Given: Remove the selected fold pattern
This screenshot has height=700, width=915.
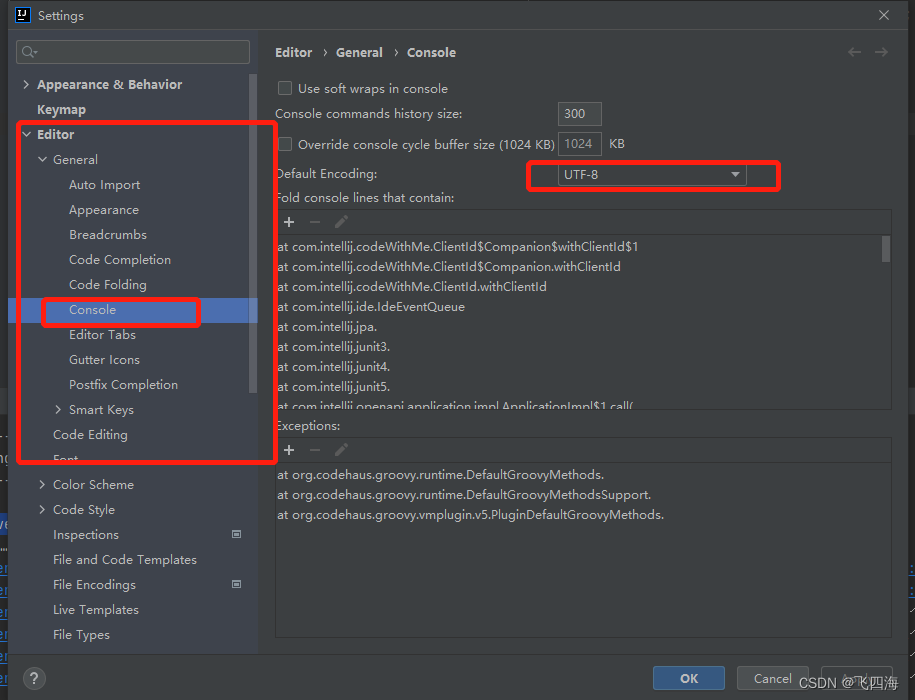Looking at the screenshot, I should point(312,221).
